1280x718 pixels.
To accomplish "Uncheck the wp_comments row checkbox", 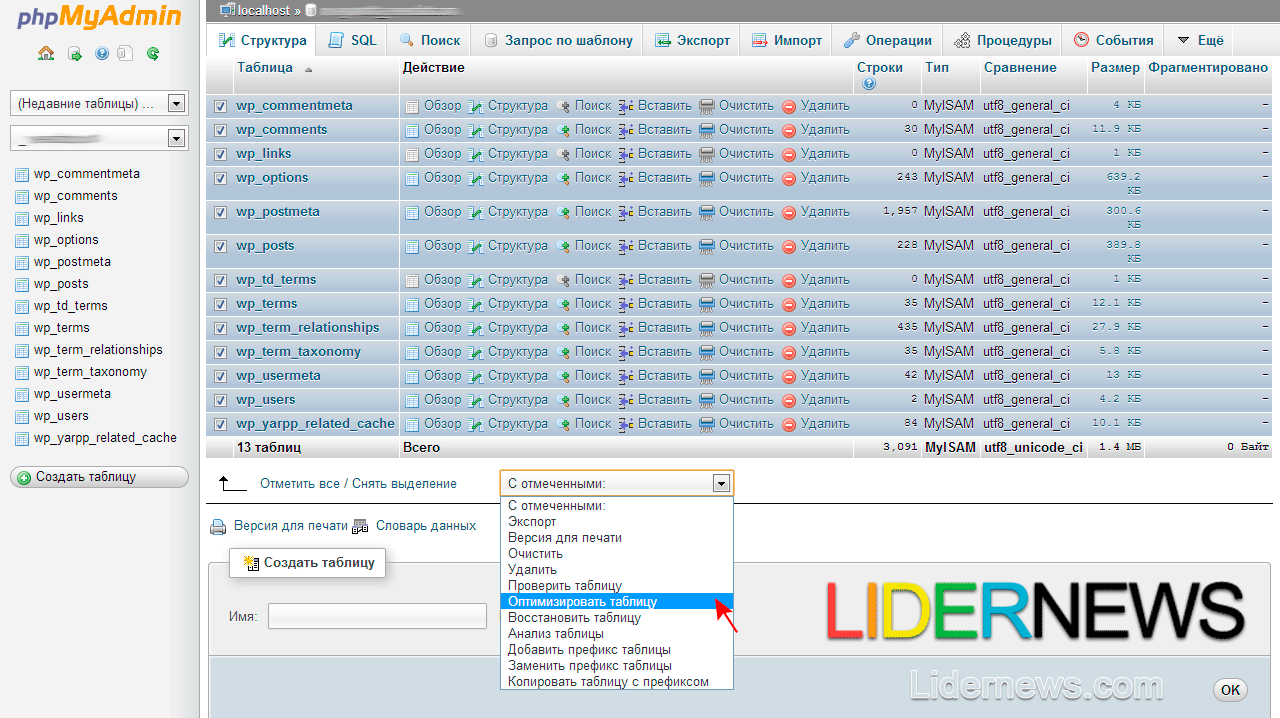I will coord(220,130).
